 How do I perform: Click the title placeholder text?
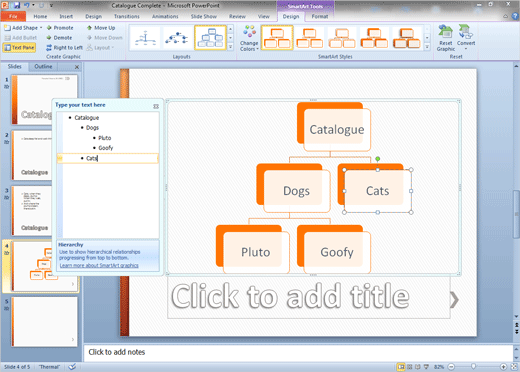(290, 296)
